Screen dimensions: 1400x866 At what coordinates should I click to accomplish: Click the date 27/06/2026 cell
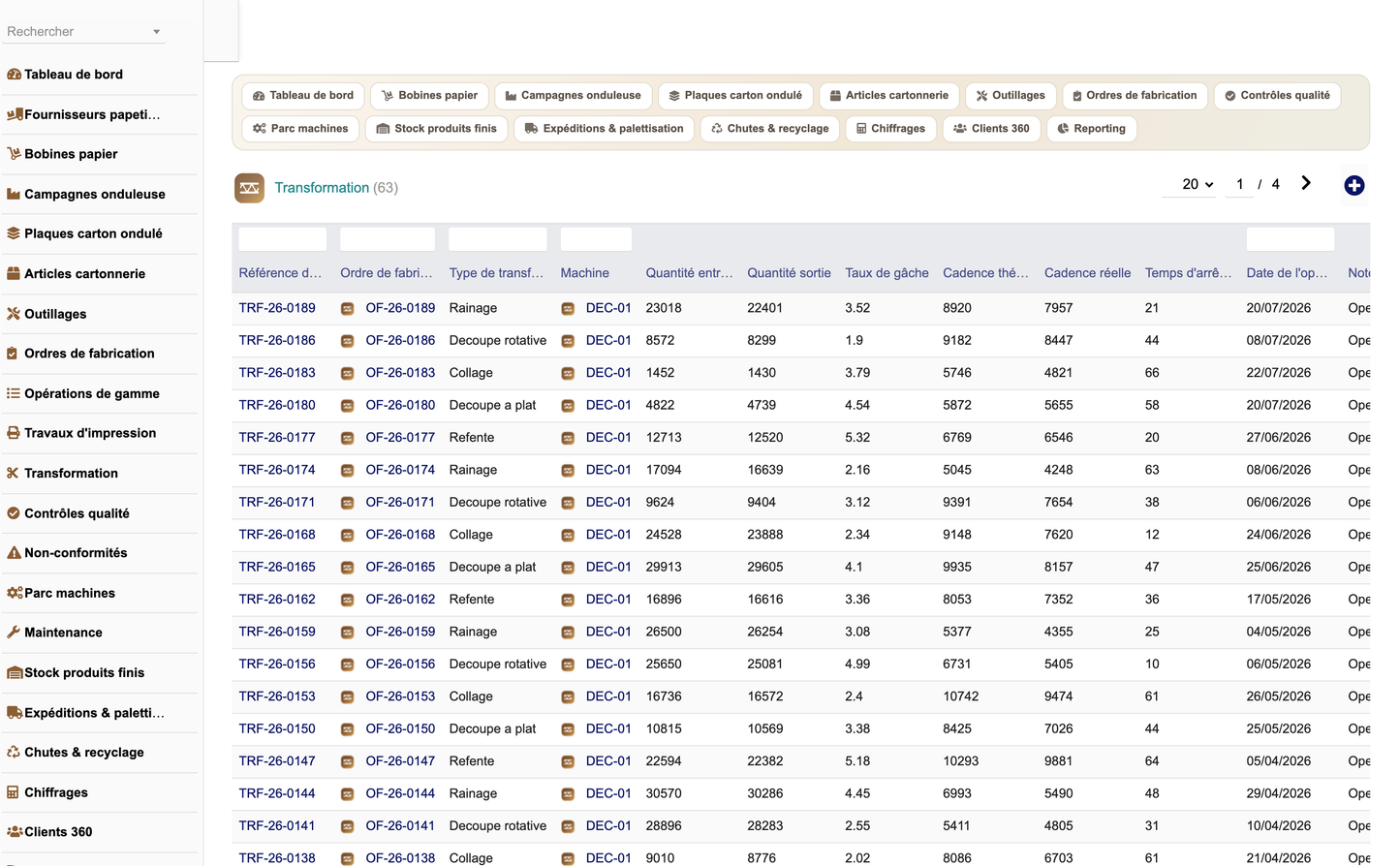coord(1279,438)
